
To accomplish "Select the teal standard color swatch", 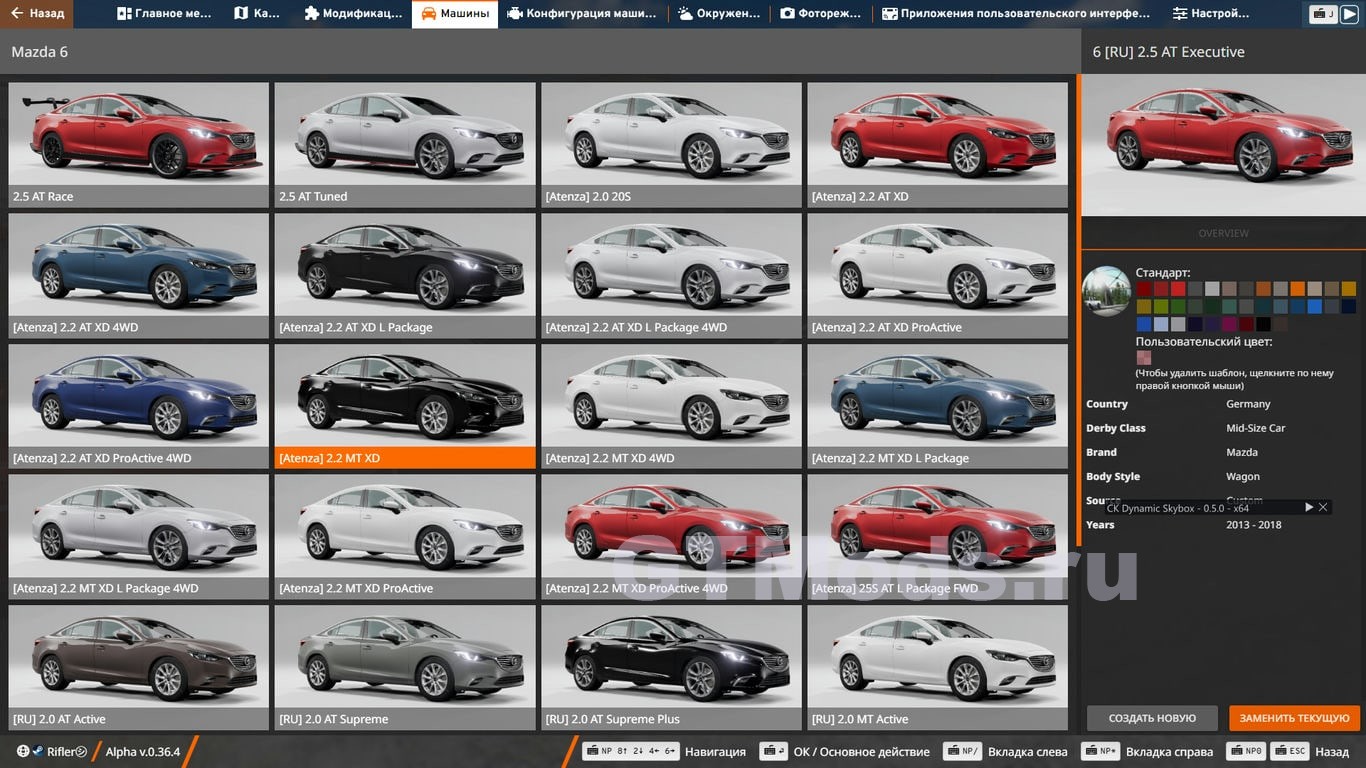I will click(x=1229, y=306).
